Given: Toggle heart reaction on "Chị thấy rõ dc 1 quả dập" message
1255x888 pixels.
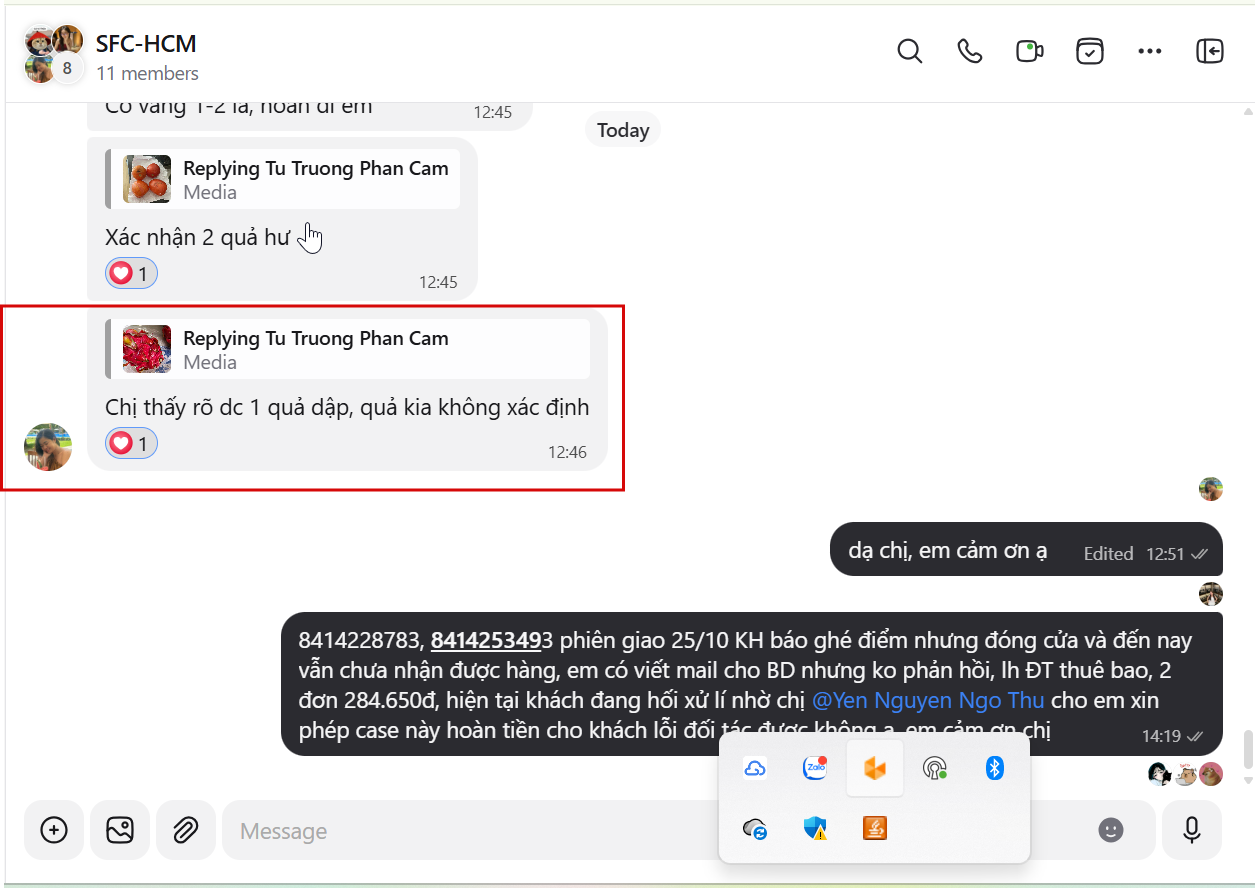Looking at the screenshot, I should pos(131,444).
